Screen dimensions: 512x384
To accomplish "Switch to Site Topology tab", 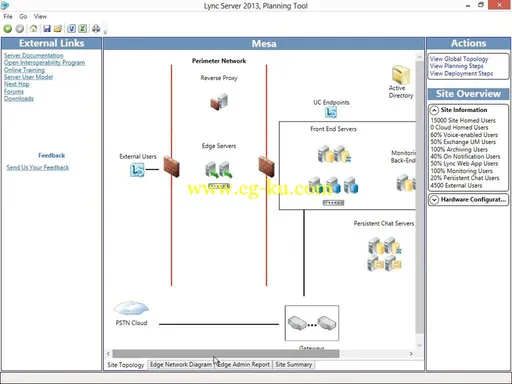I will (126, 365).
